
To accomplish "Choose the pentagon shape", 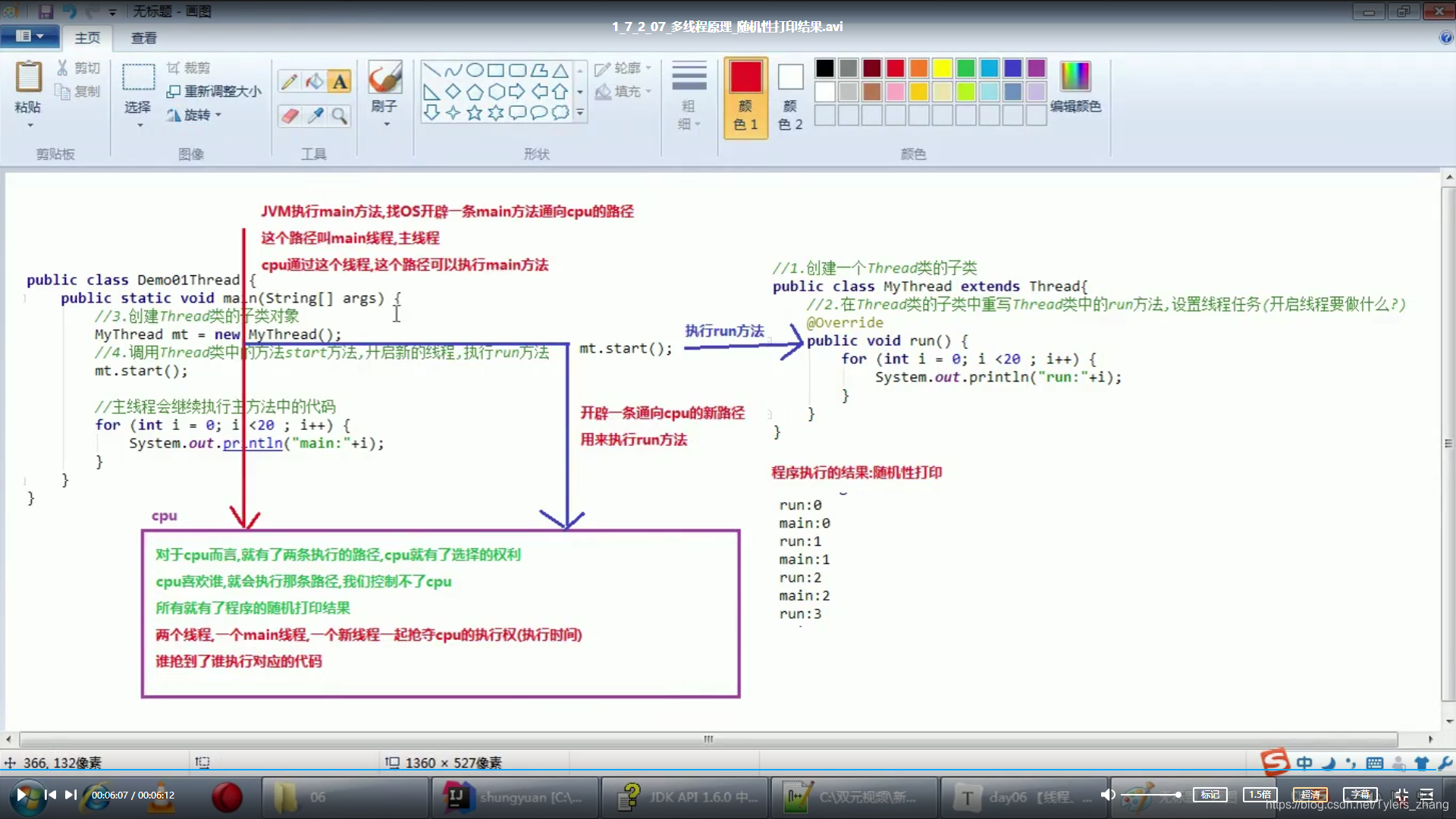I will click(x=475, y=92).
